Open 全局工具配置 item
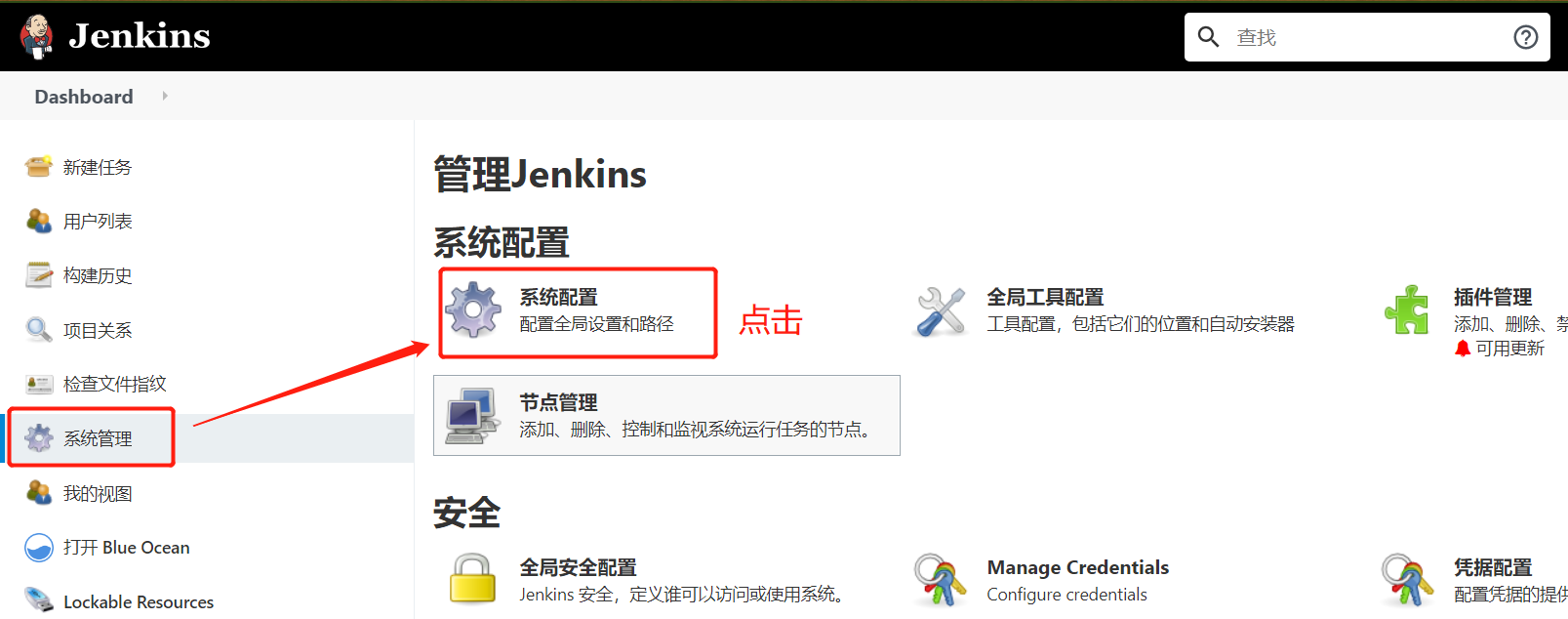Viewport: 1568px width, 619px height. point(1046,297)
